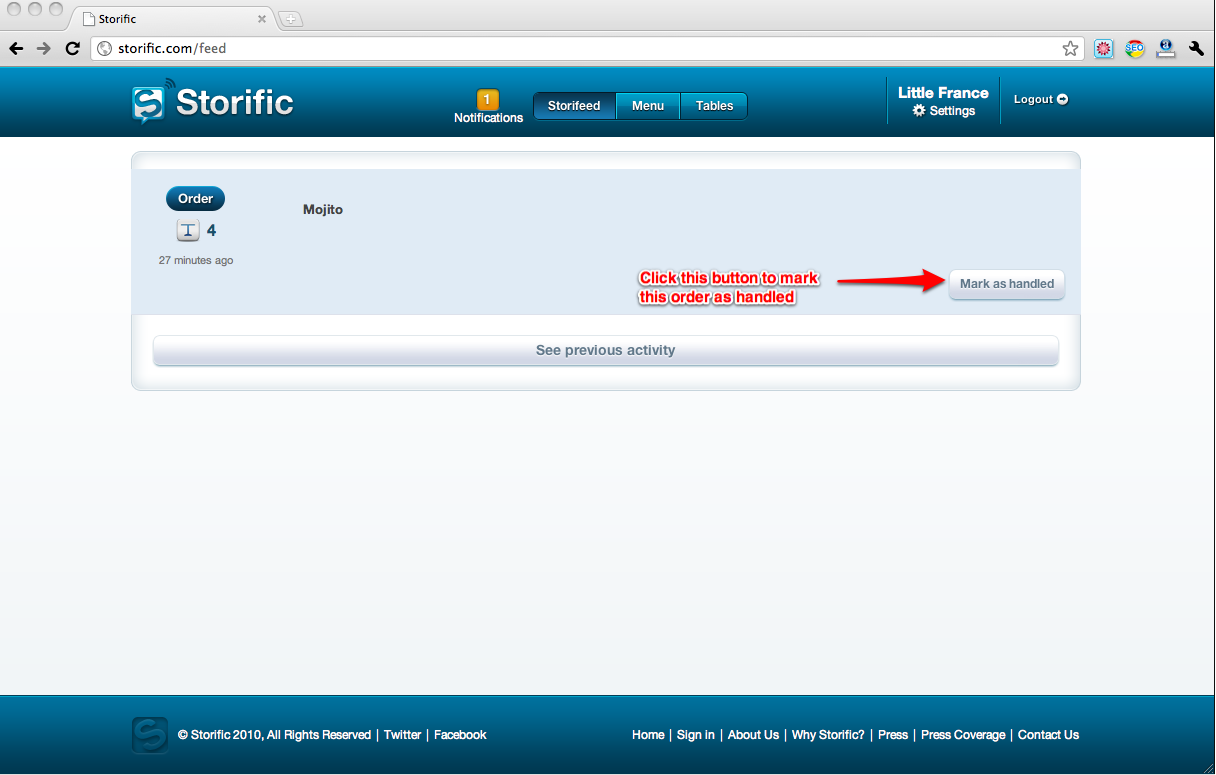Switch to the Menu tab
This screenshot has width=1216, height=775.
[x=647, y=106]
